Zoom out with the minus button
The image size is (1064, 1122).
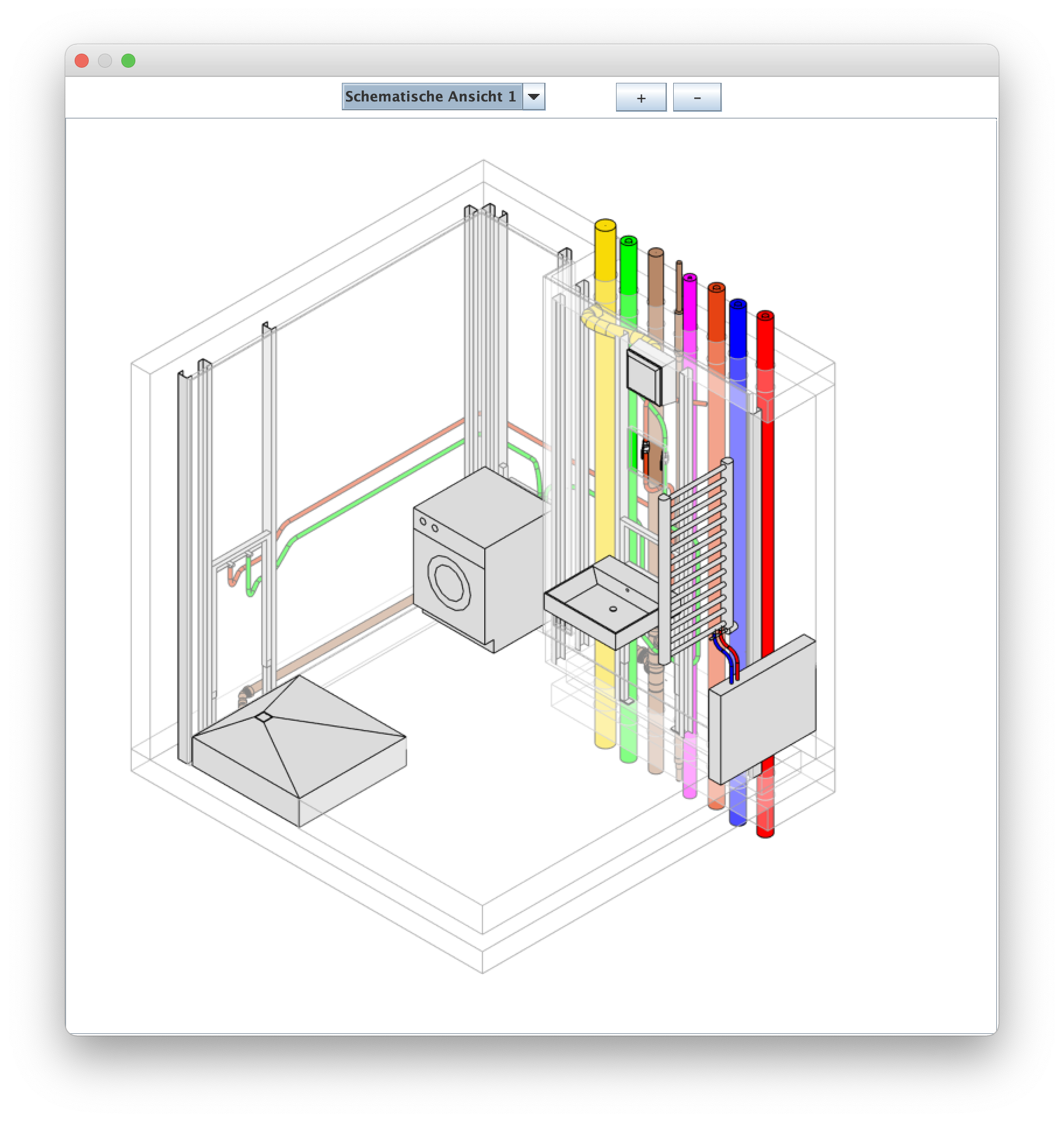click(x=696, y=97)
